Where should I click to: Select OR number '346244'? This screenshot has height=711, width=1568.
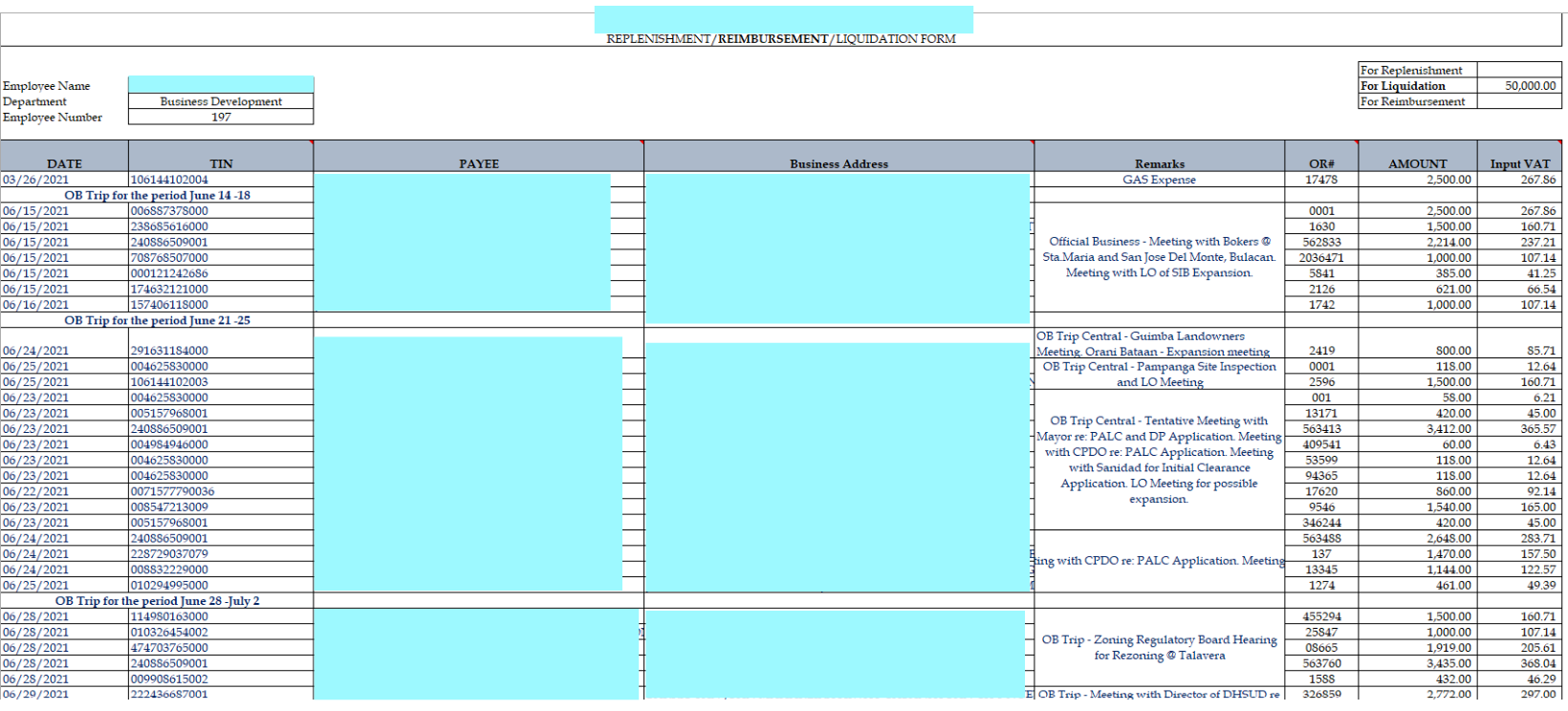point(1321,523)
